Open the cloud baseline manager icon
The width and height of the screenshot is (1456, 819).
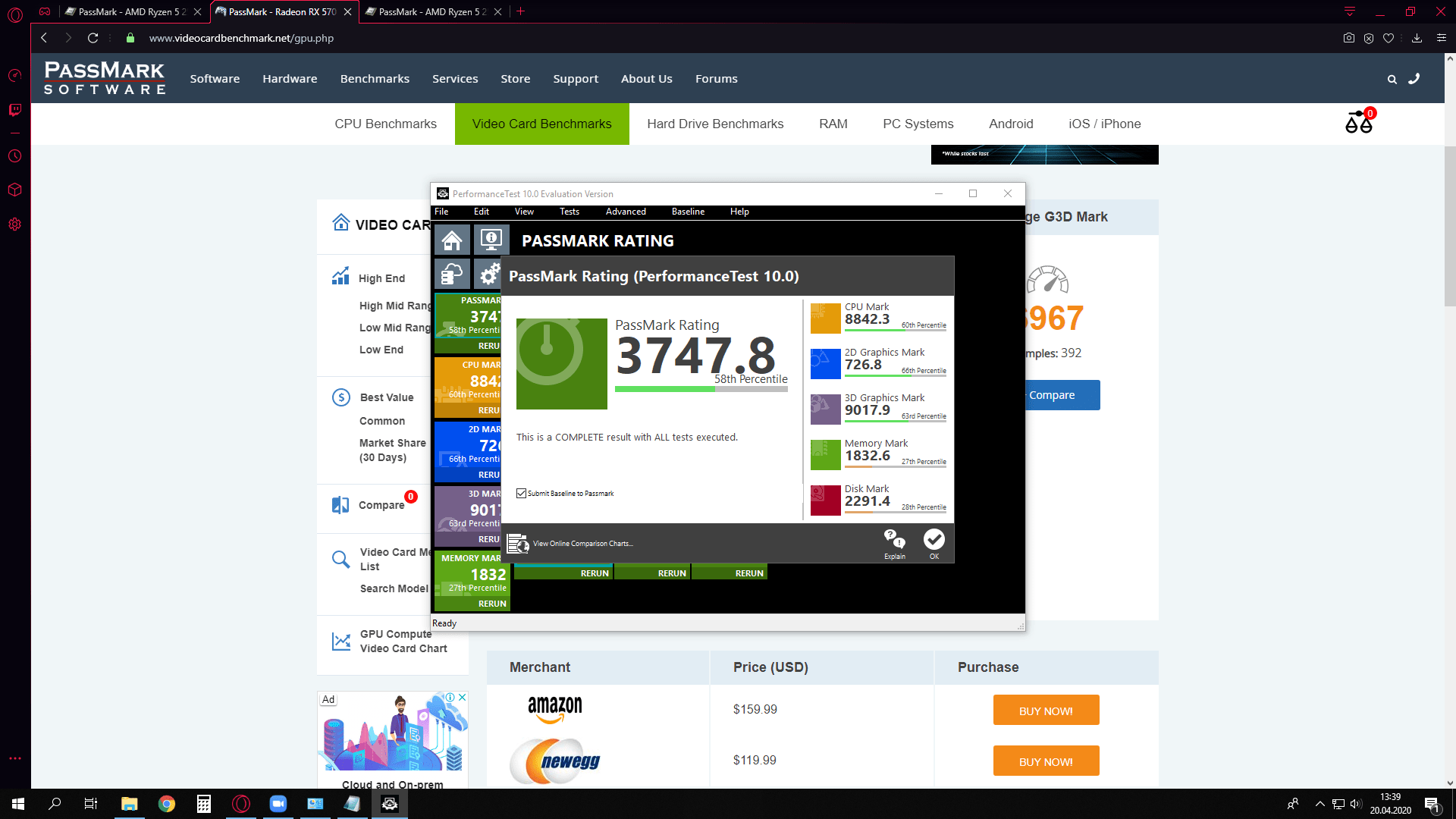point(452,274)
